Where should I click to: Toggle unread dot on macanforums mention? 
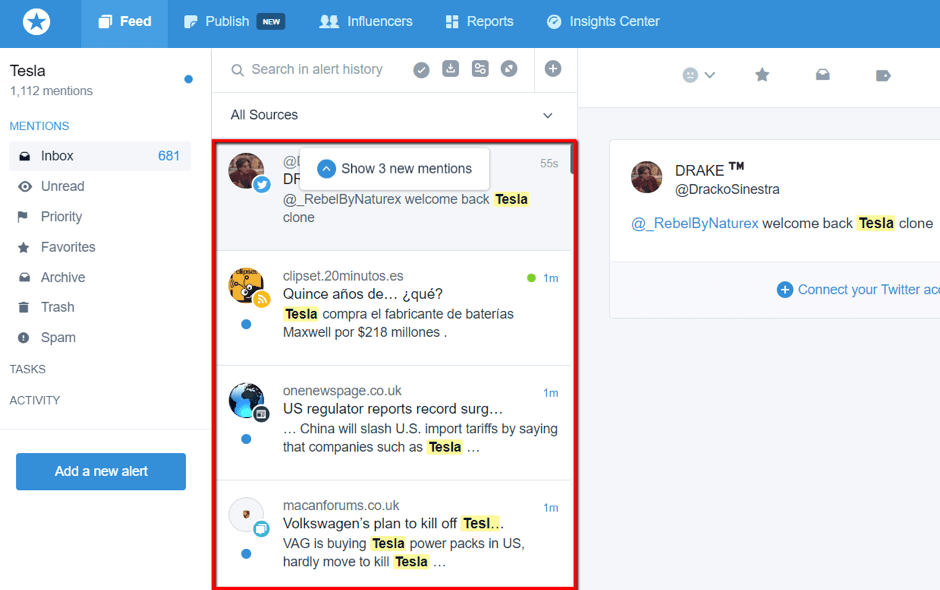click(x=246, y=554)
